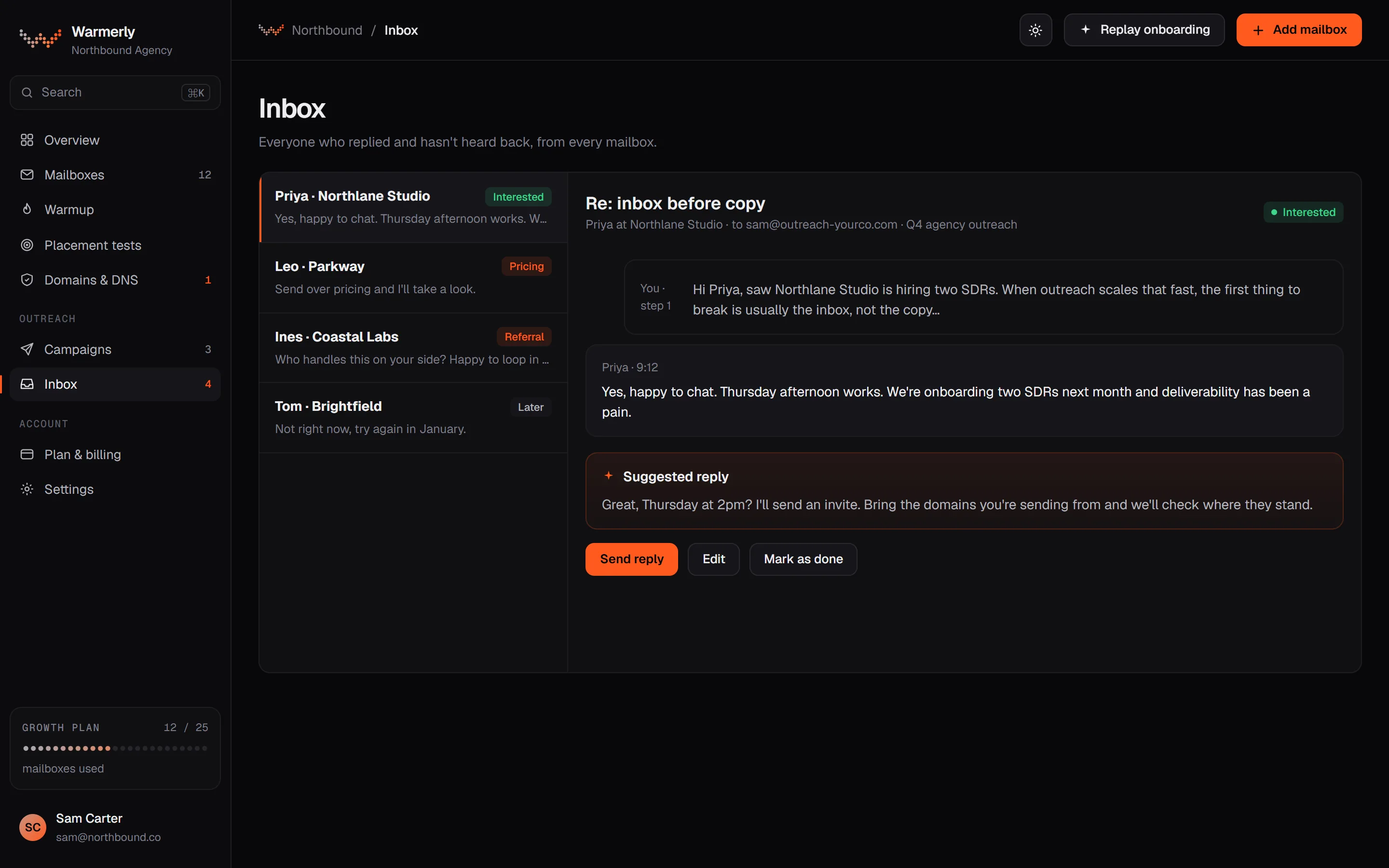Edit the suggested reply
Image resolution: width=1389 pixels, height=868 pixels.
click(x=713, y=559)
